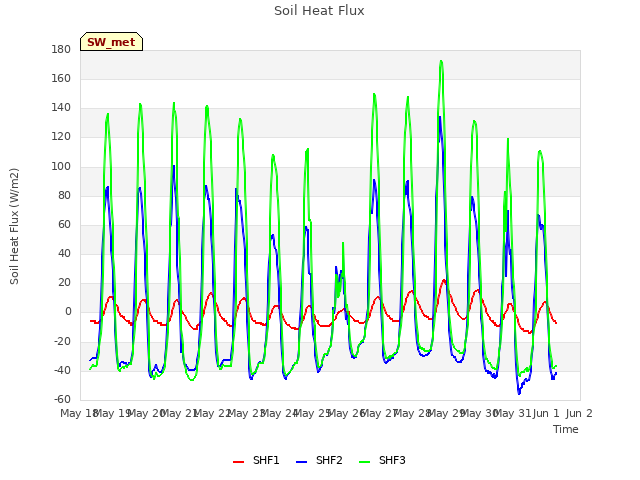Click the red SHF1 peak near May 29
640x480 pixels.
[x=444, y=280]
